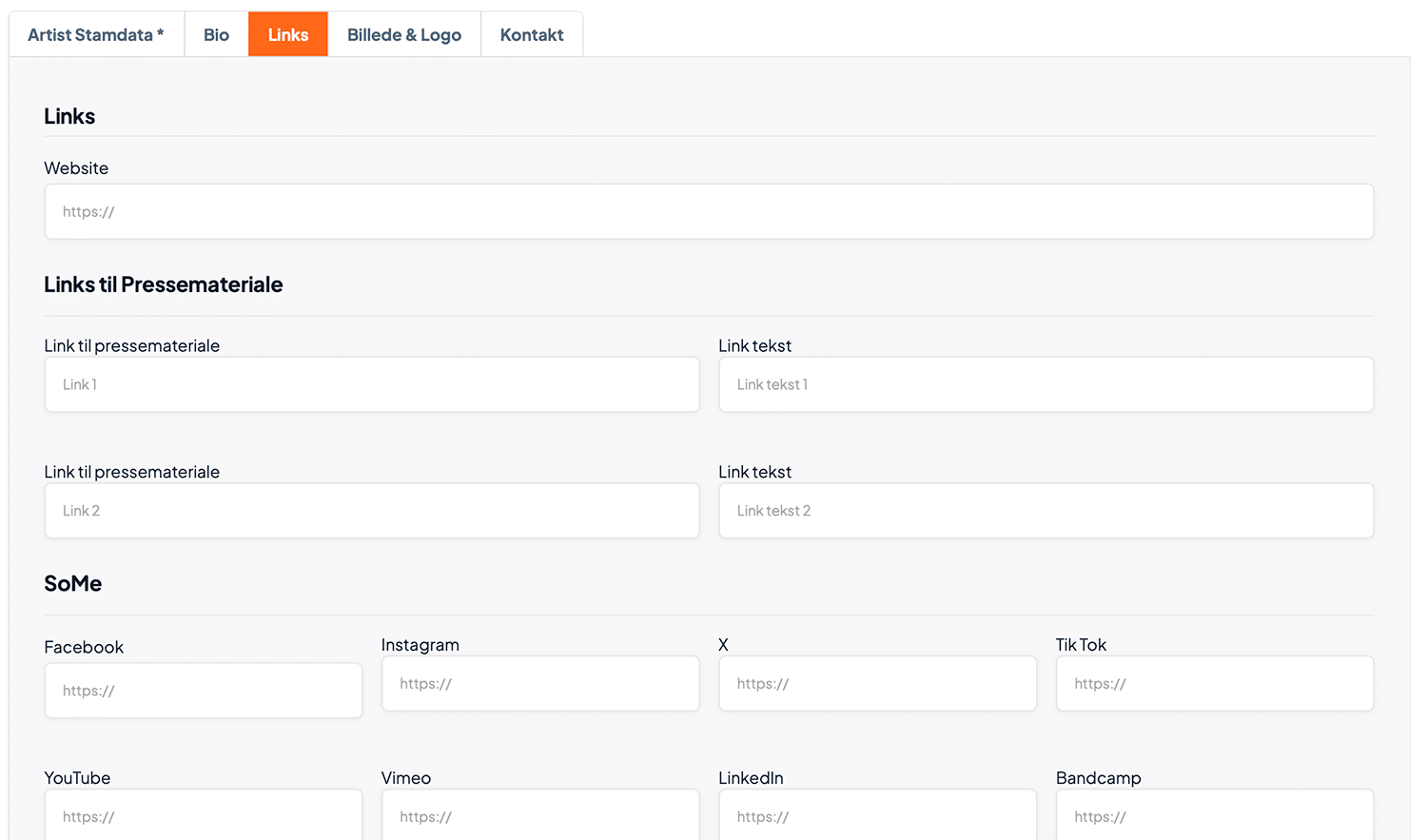
Task: Click the Instagram URL field
Action: click(540, 683)
